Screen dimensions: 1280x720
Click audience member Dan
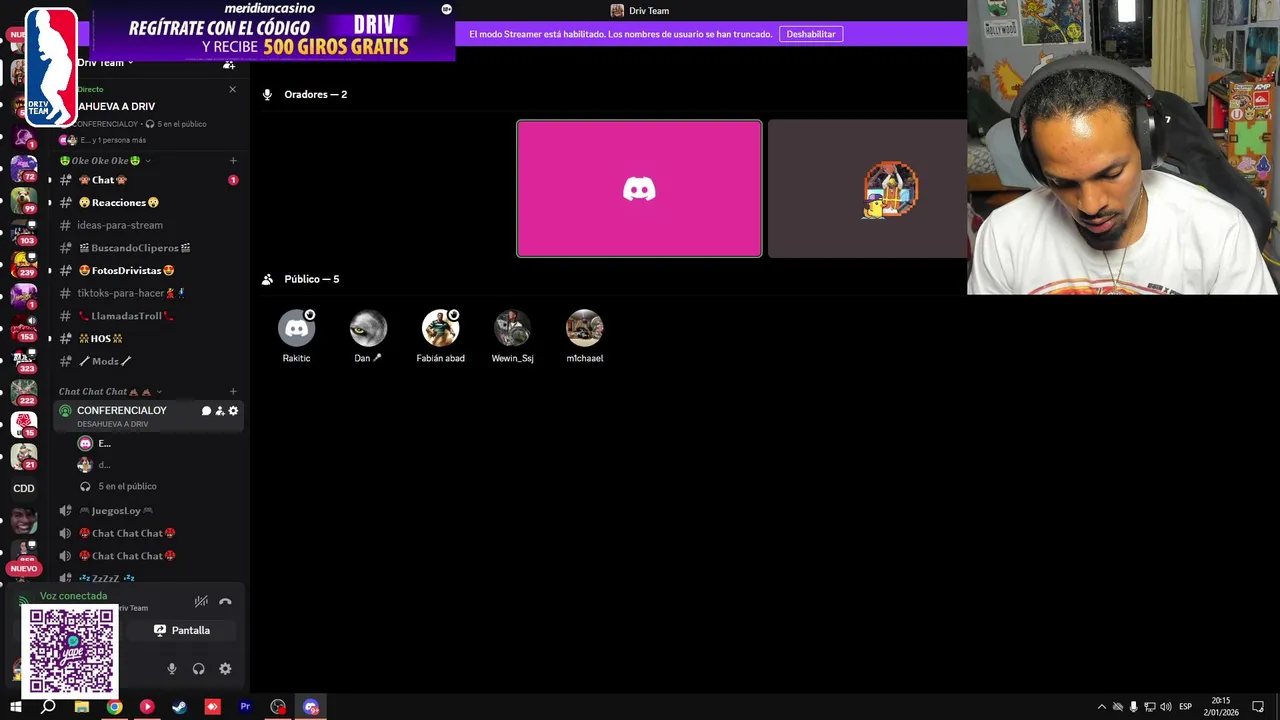pos(368,337)
